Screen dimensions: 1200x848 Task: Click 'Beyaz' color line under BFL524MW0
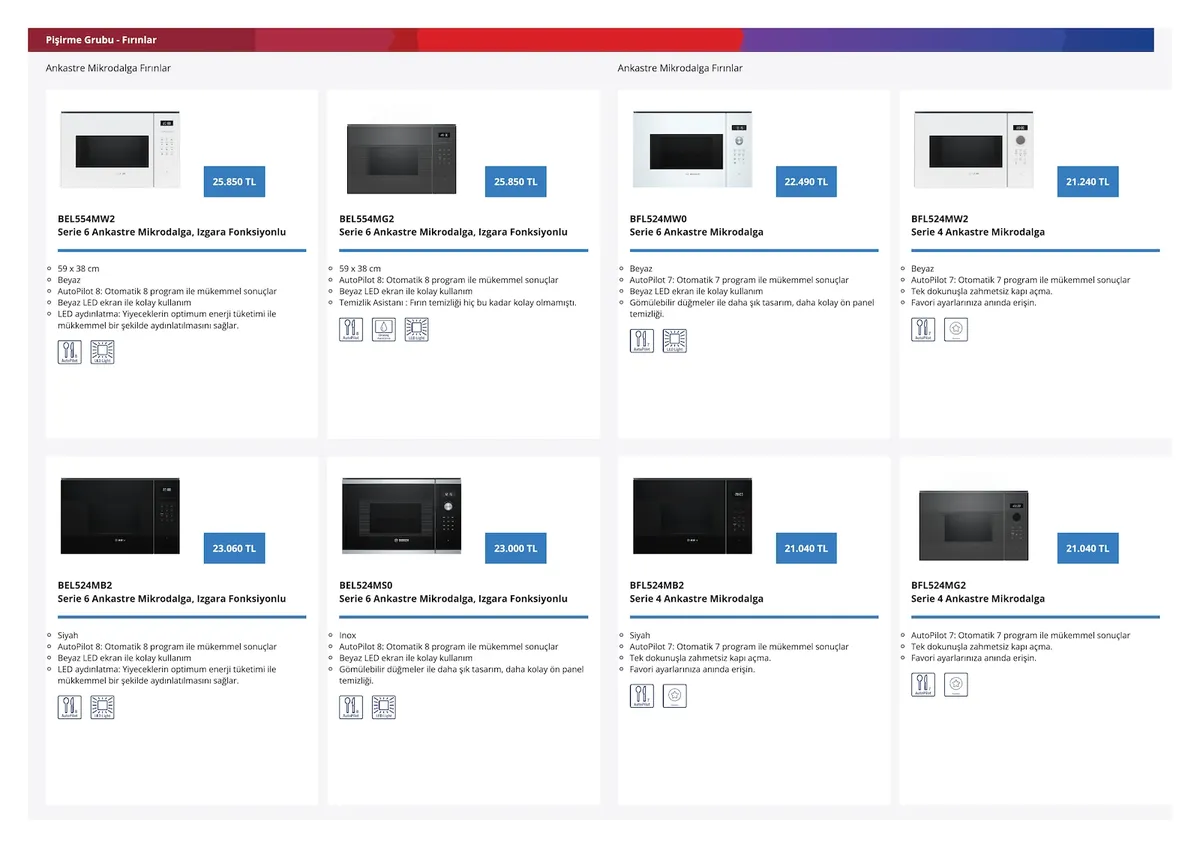pos(641,269)
